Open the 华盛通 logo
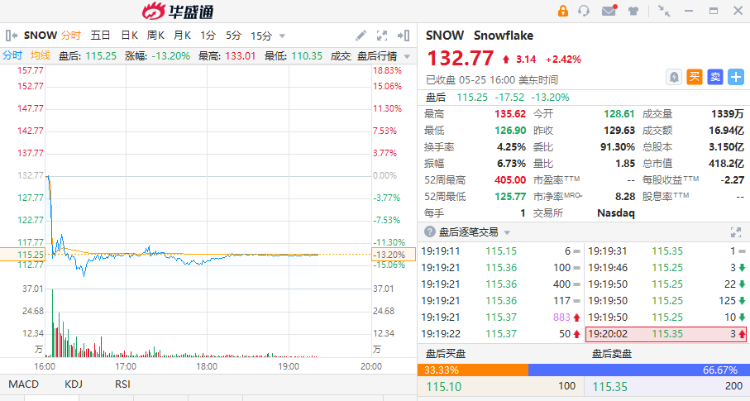The width and height of the screenshot is (750, 401). tap(177, 11)
